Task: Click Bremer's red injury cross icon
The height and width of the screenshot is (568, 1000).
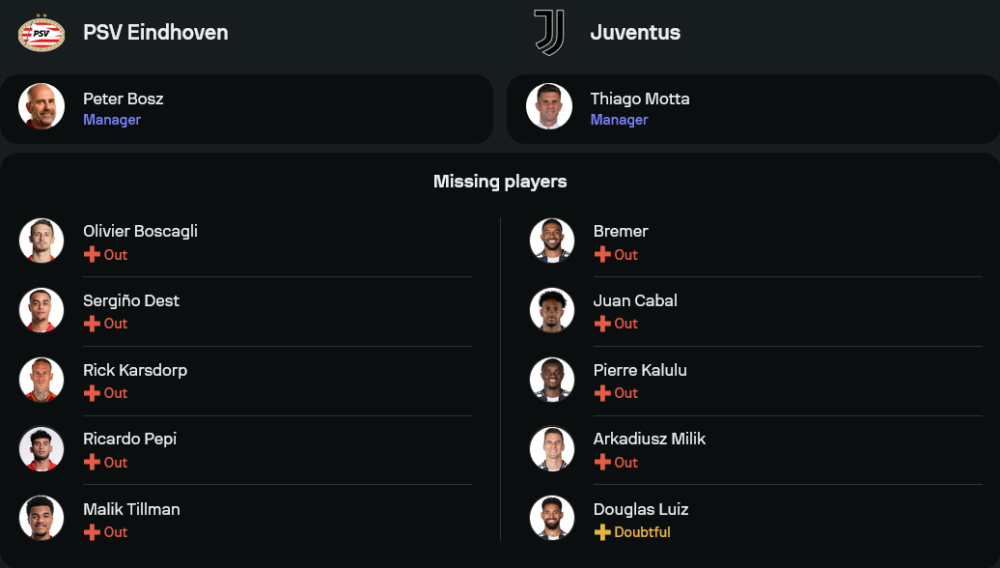Action: (x=602, y=255)
